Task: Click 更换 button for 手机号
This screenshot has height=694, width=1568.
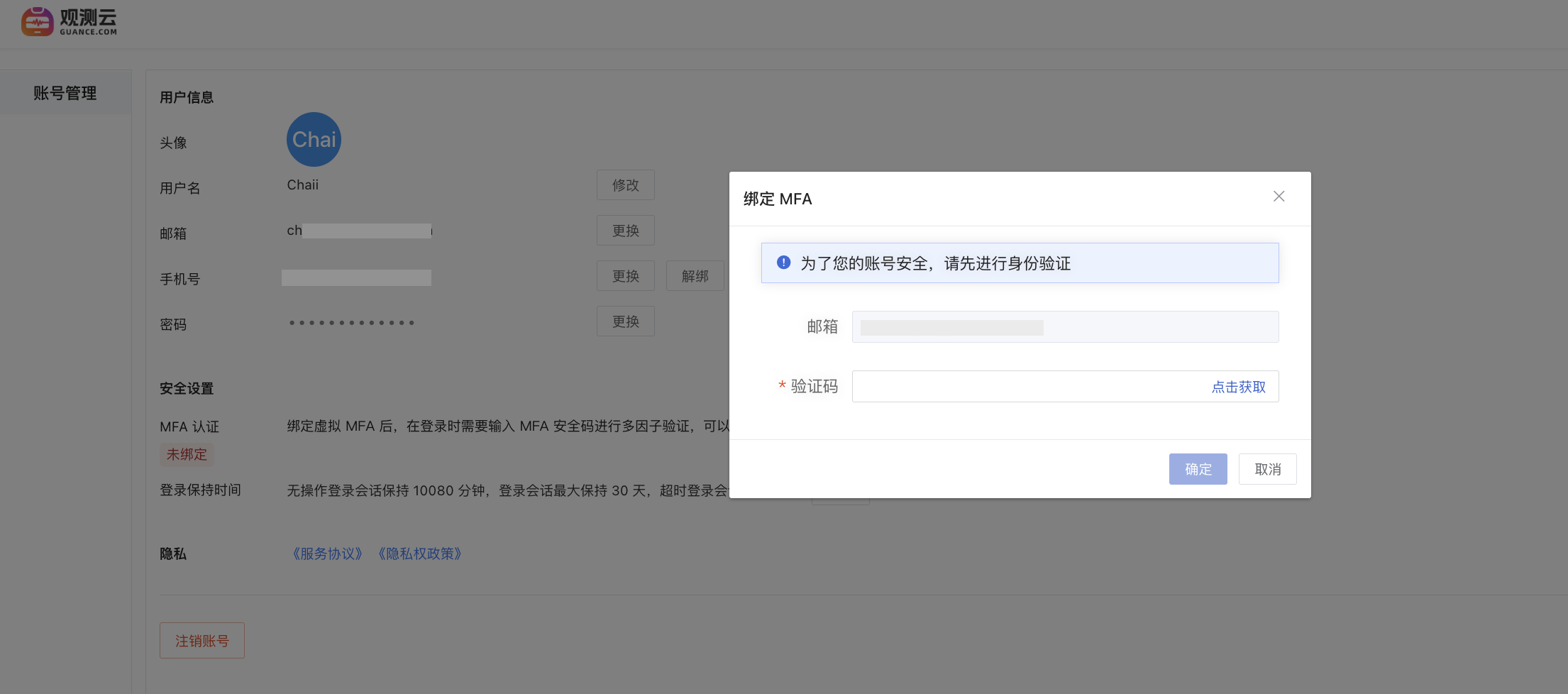Action: click(625, 276)
